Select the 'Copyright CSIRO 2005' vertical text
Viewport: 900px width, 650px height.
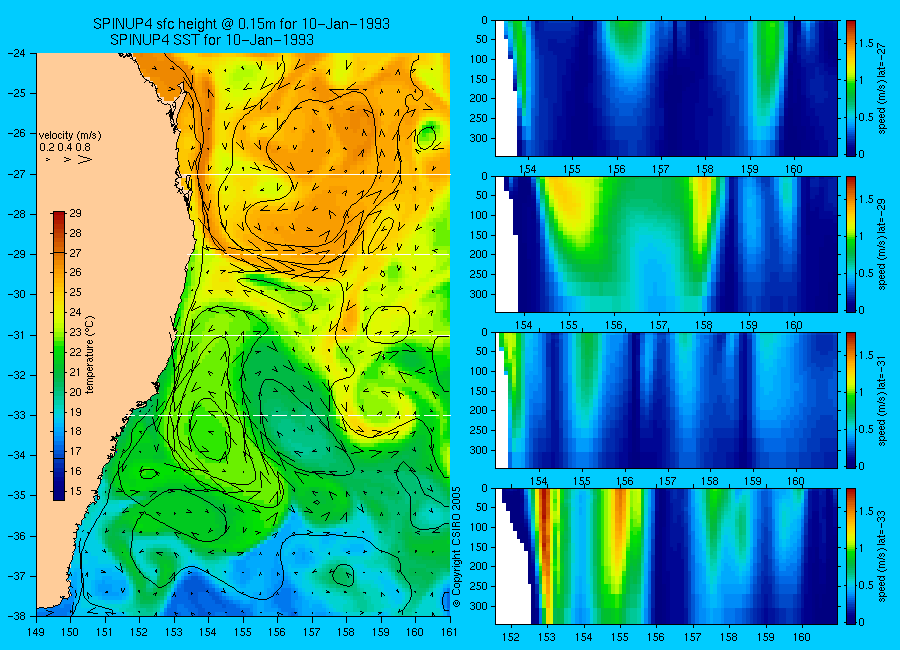457,547
